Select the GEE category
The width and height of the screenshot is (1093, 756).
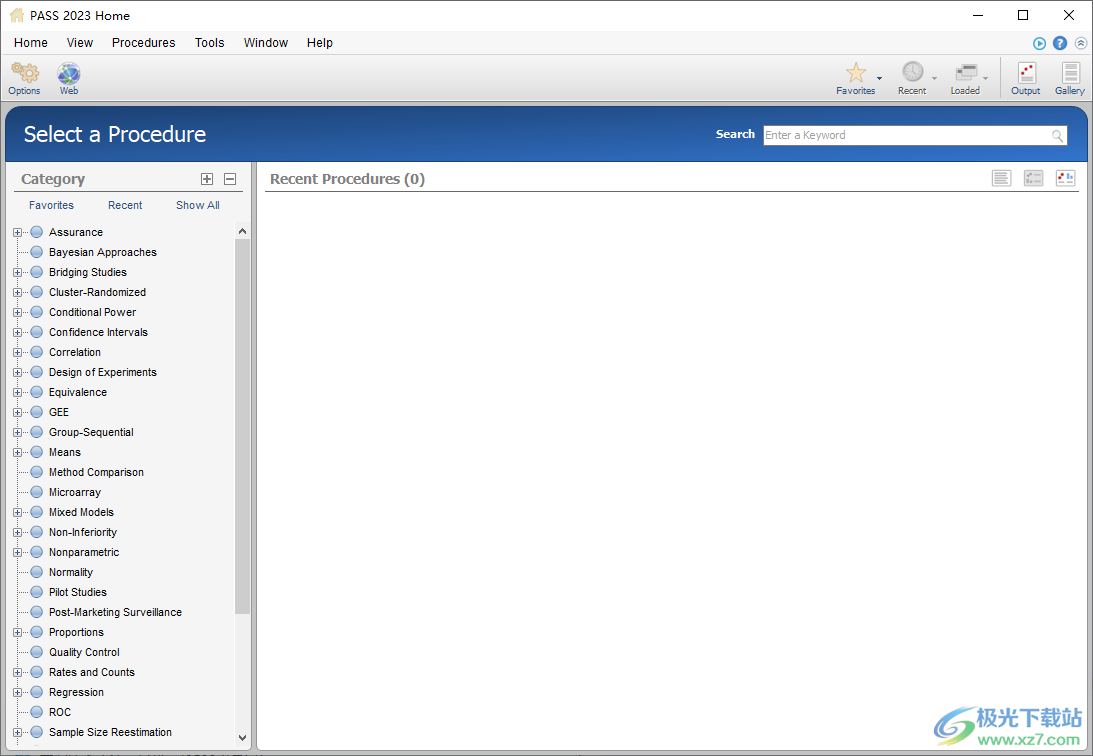[x=59, y=412]
